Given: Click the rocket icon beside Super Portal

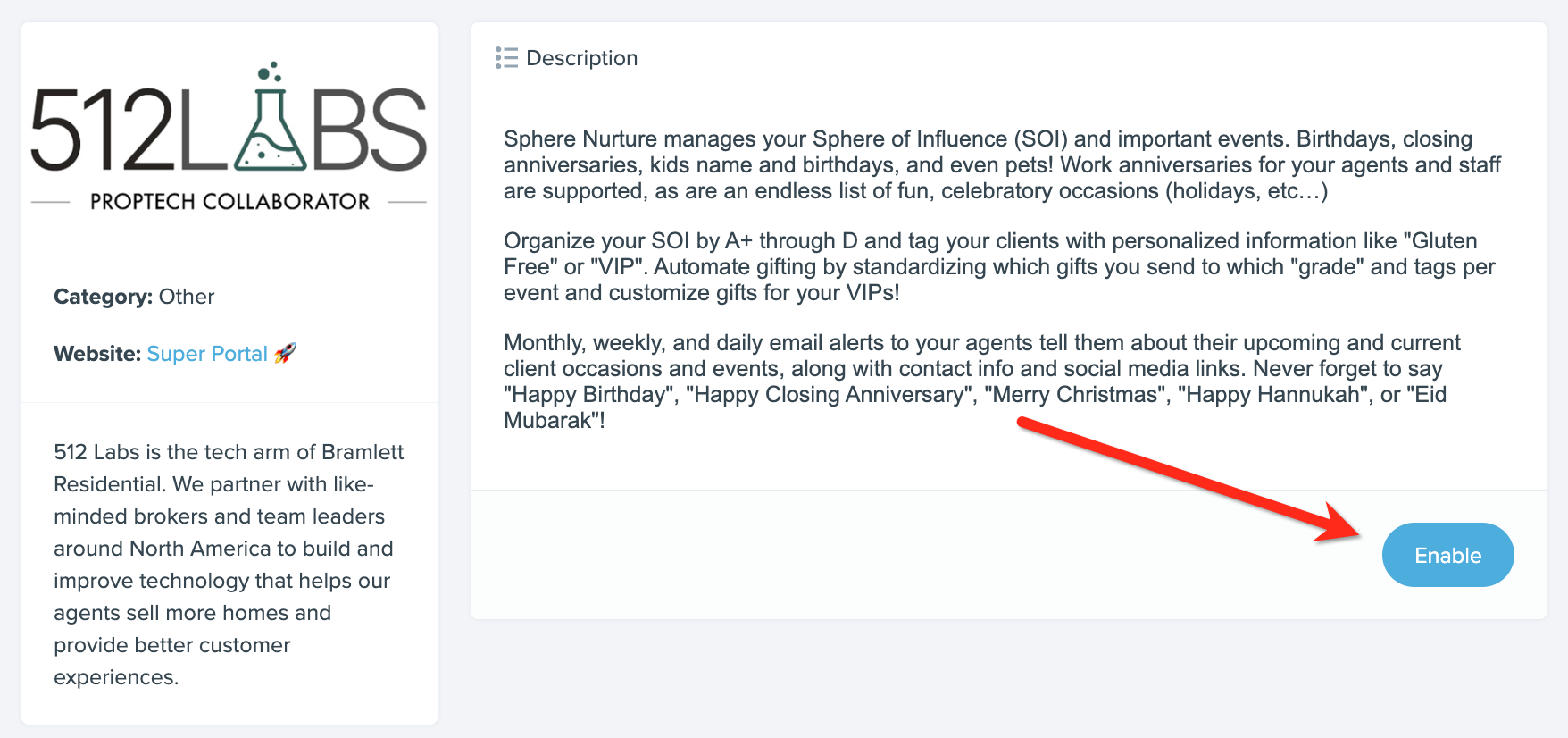Looking at the screenshot, I should (x=285, y=353).
